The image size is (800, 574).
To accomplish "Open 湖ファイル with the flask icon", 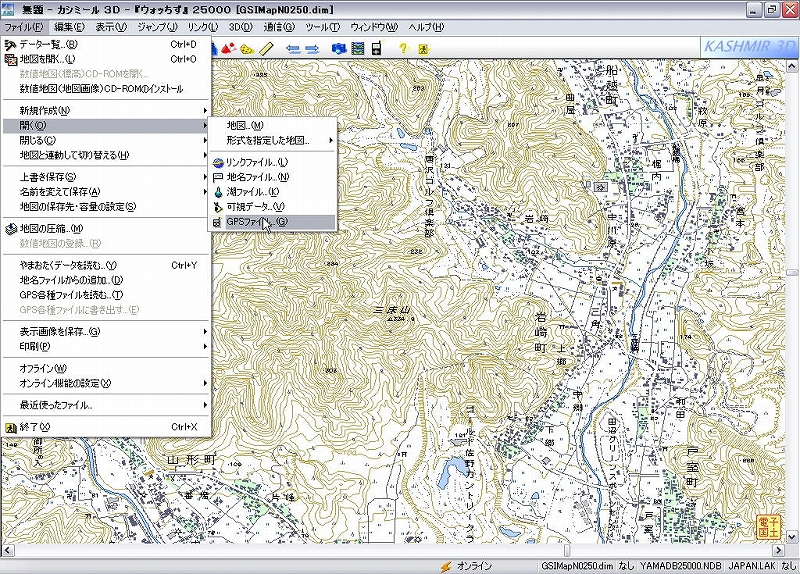I will click(x=272, y=192).
